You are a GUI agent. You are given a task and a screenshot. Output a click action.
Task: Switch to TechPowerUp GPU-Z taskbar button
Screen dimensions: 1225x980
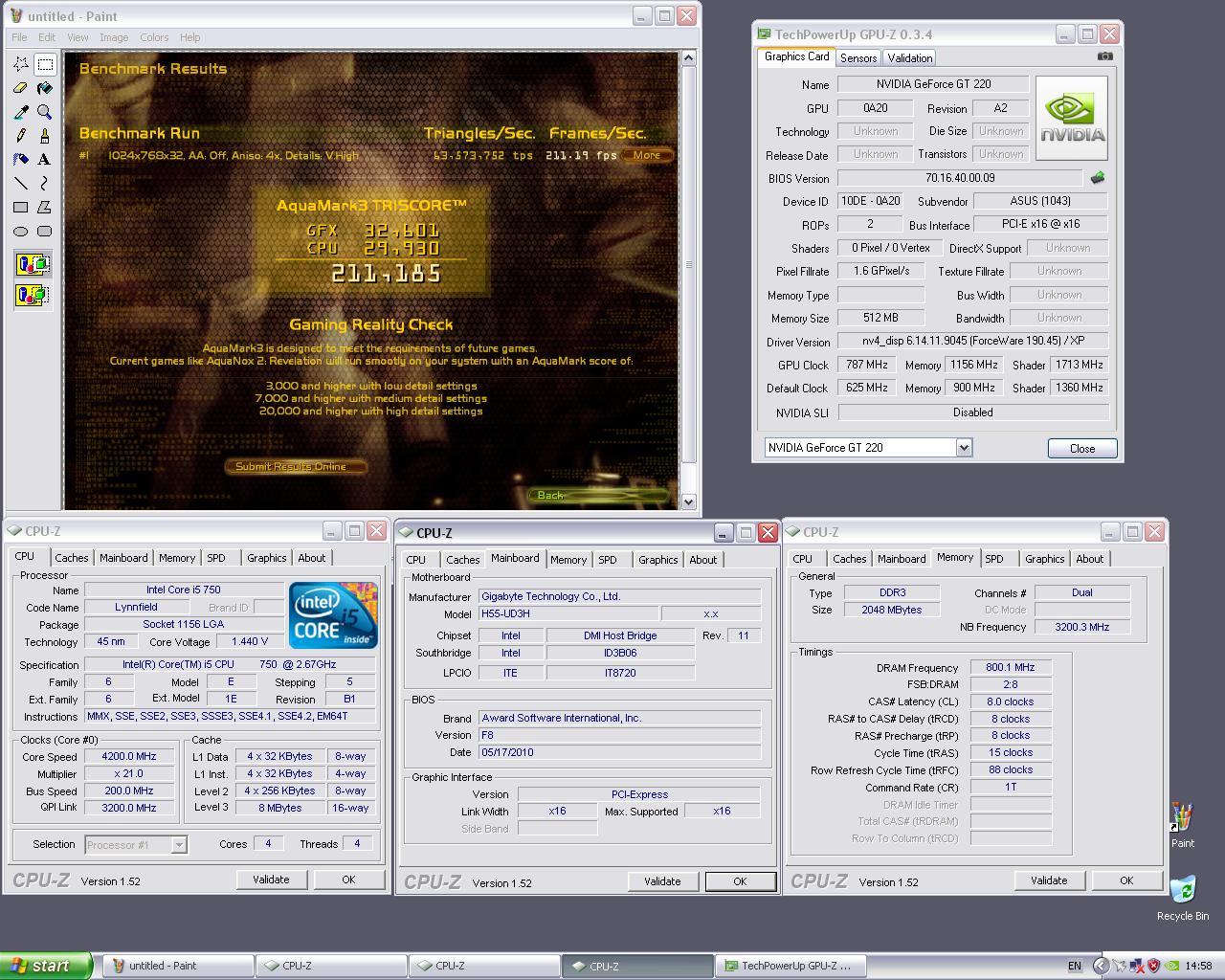(x=791, y=966)
